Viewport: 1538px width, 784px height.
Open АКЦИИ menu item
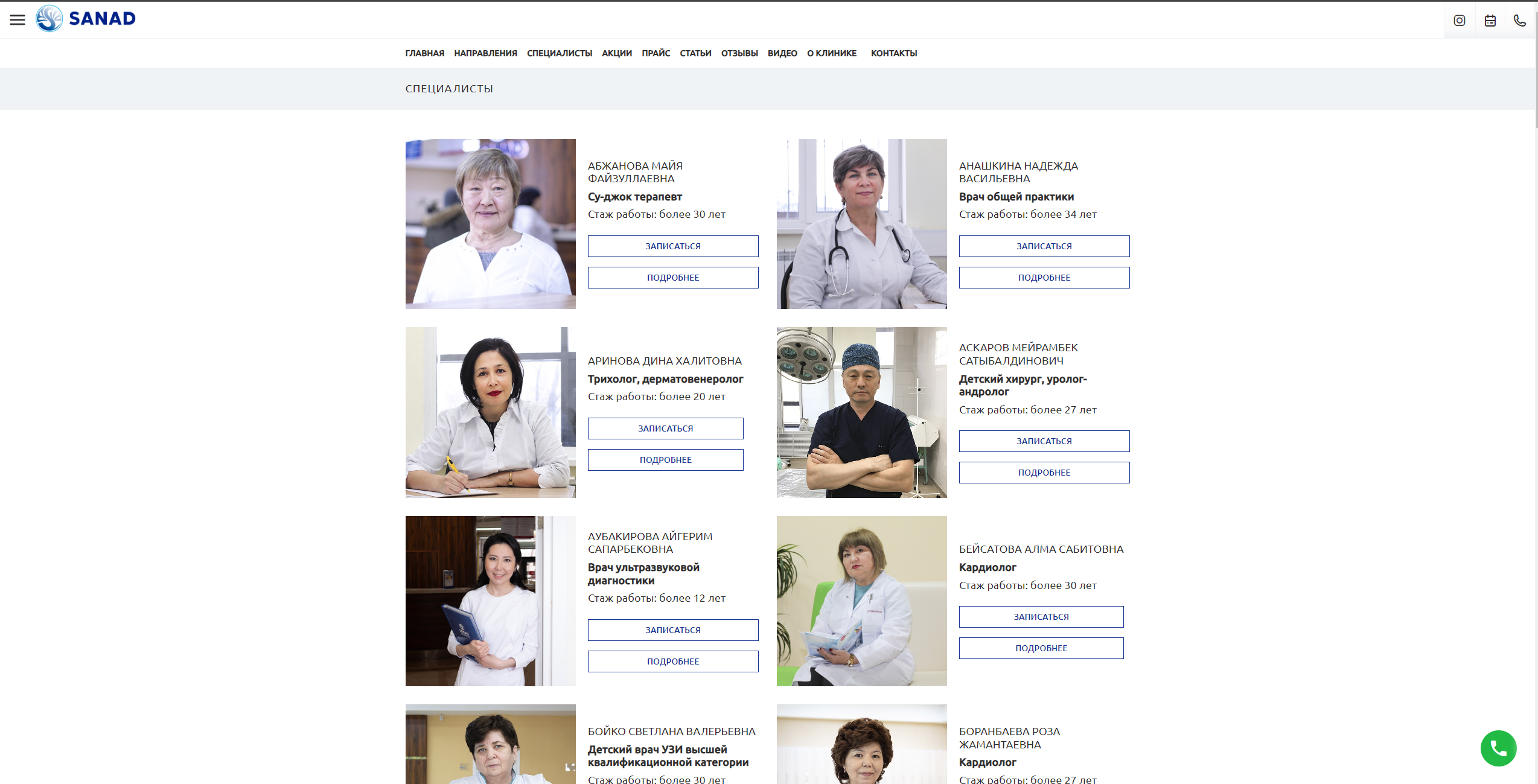pos(616,53)
